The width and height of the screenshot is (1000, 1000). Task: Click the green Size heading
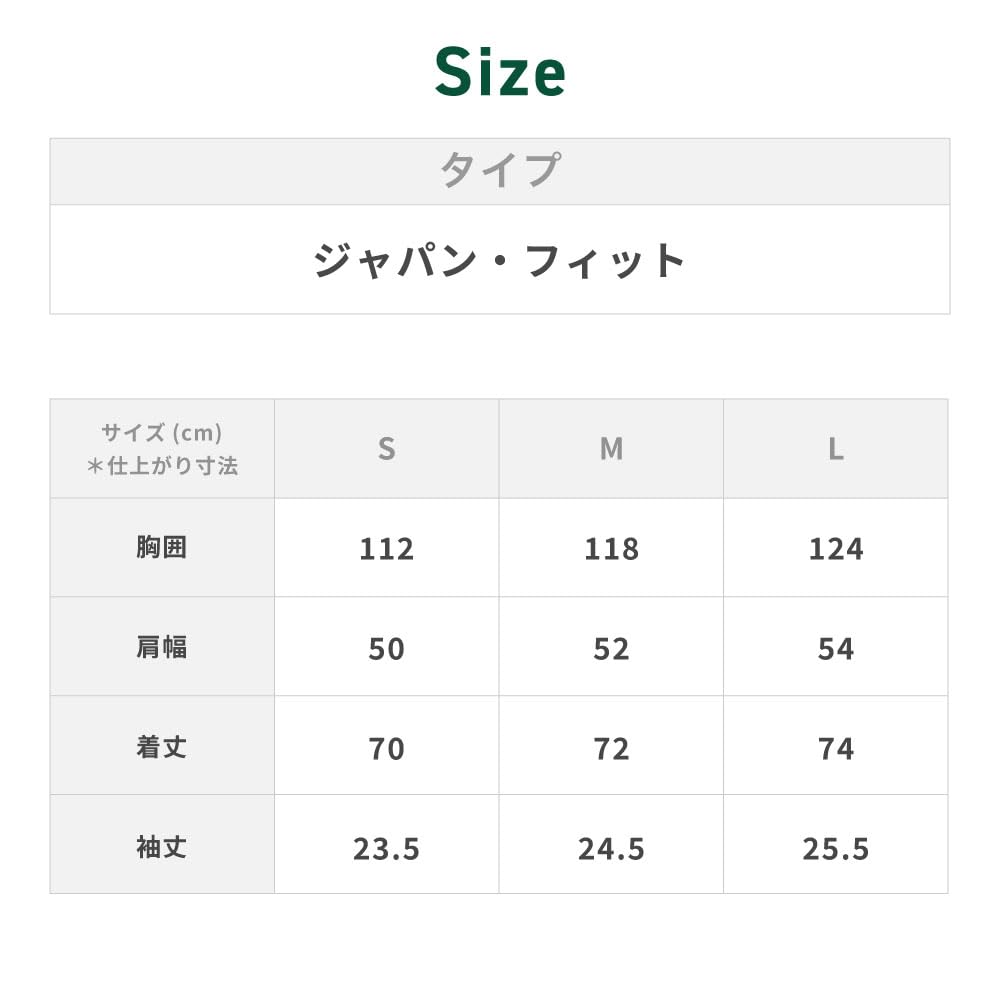pyautogui.click(x=500, y=72)
